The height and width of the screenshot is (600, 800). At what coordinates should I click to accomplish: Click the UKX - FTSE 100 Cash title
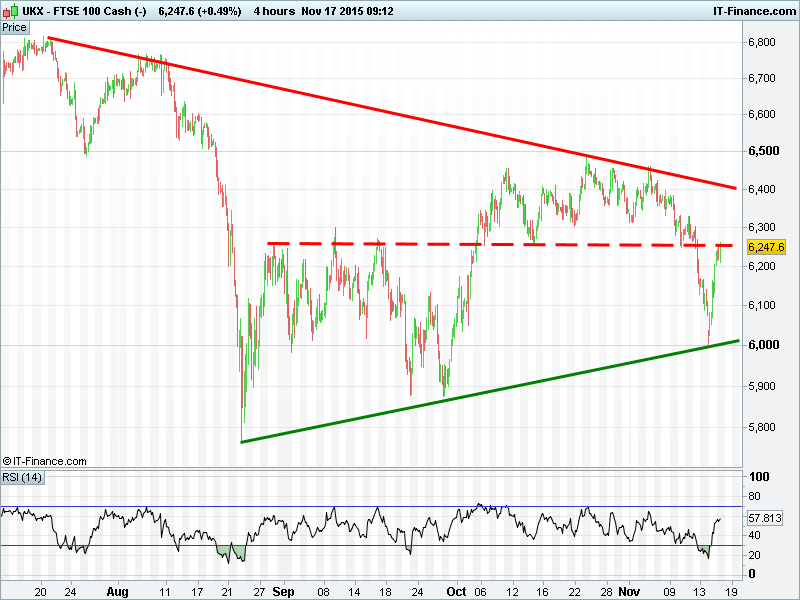tap(84, 11)
